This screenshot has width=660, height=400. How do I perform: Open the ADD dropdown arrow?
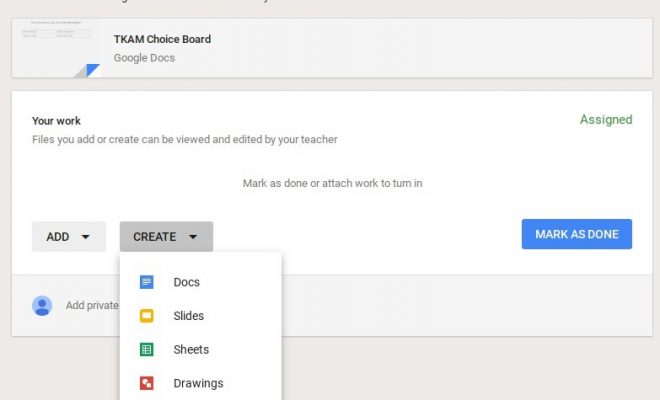(85, 237)
